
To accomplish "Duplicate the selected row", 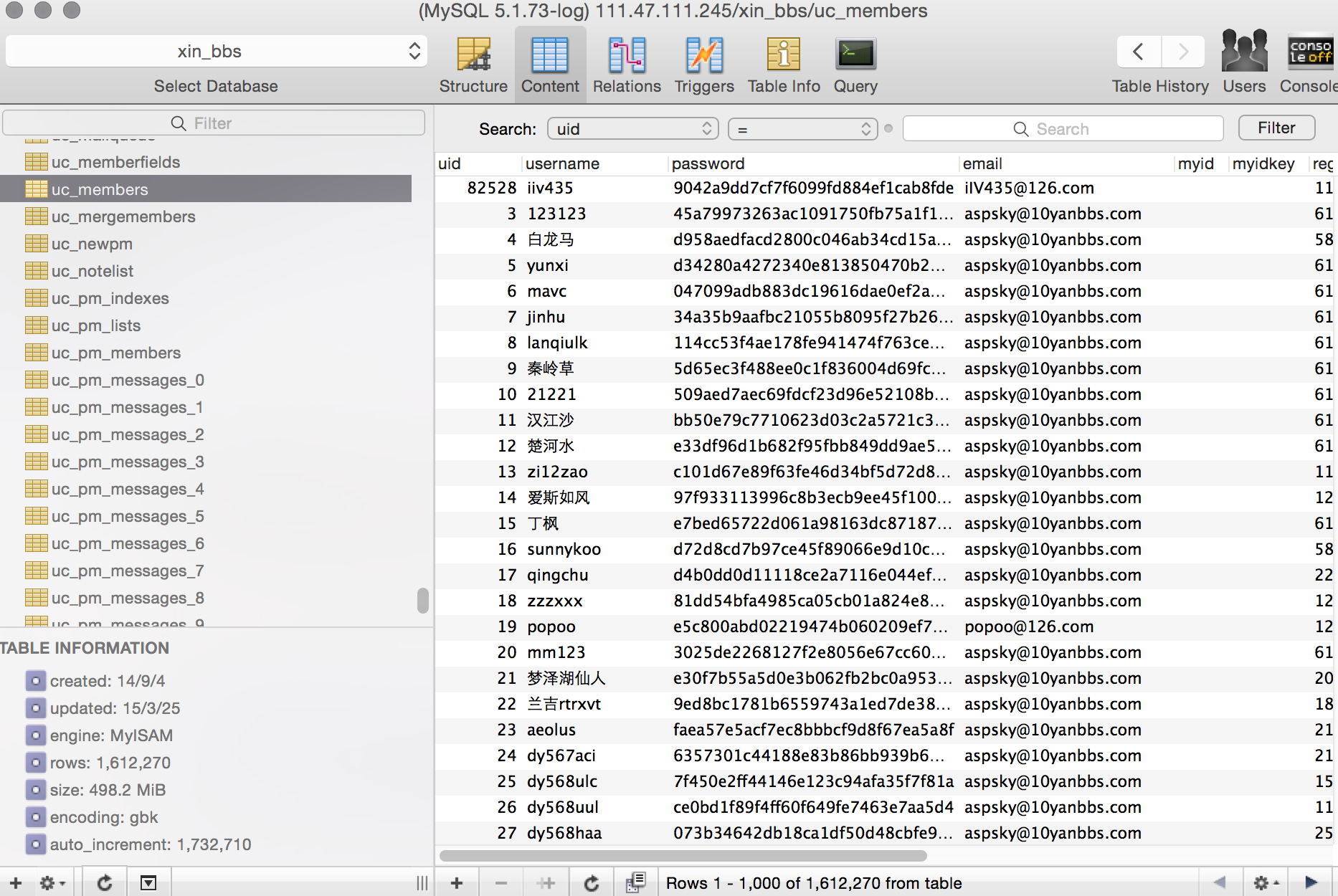I will pos(546,882).
